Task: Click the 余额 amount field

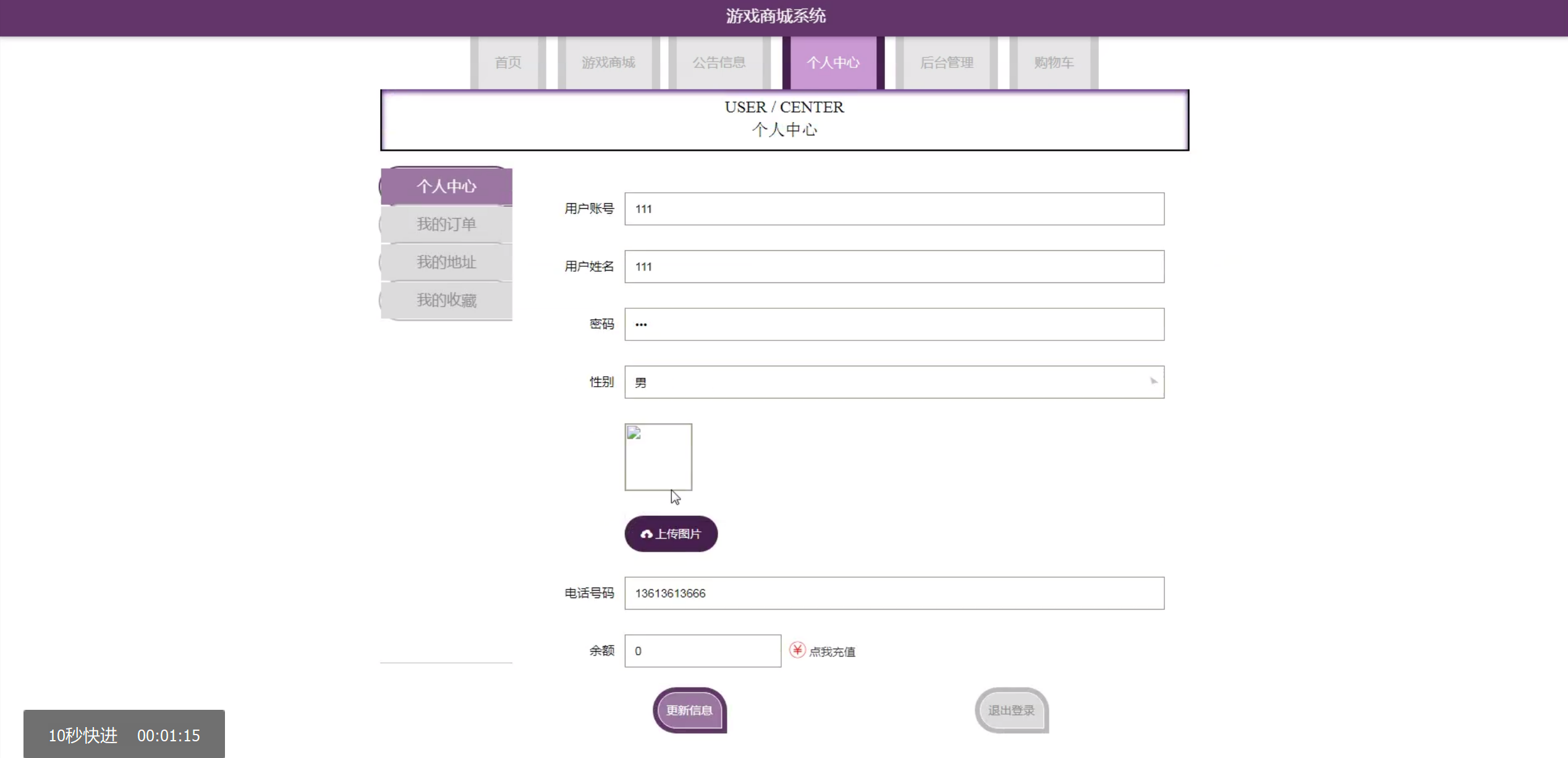Action: click(703, 651)
